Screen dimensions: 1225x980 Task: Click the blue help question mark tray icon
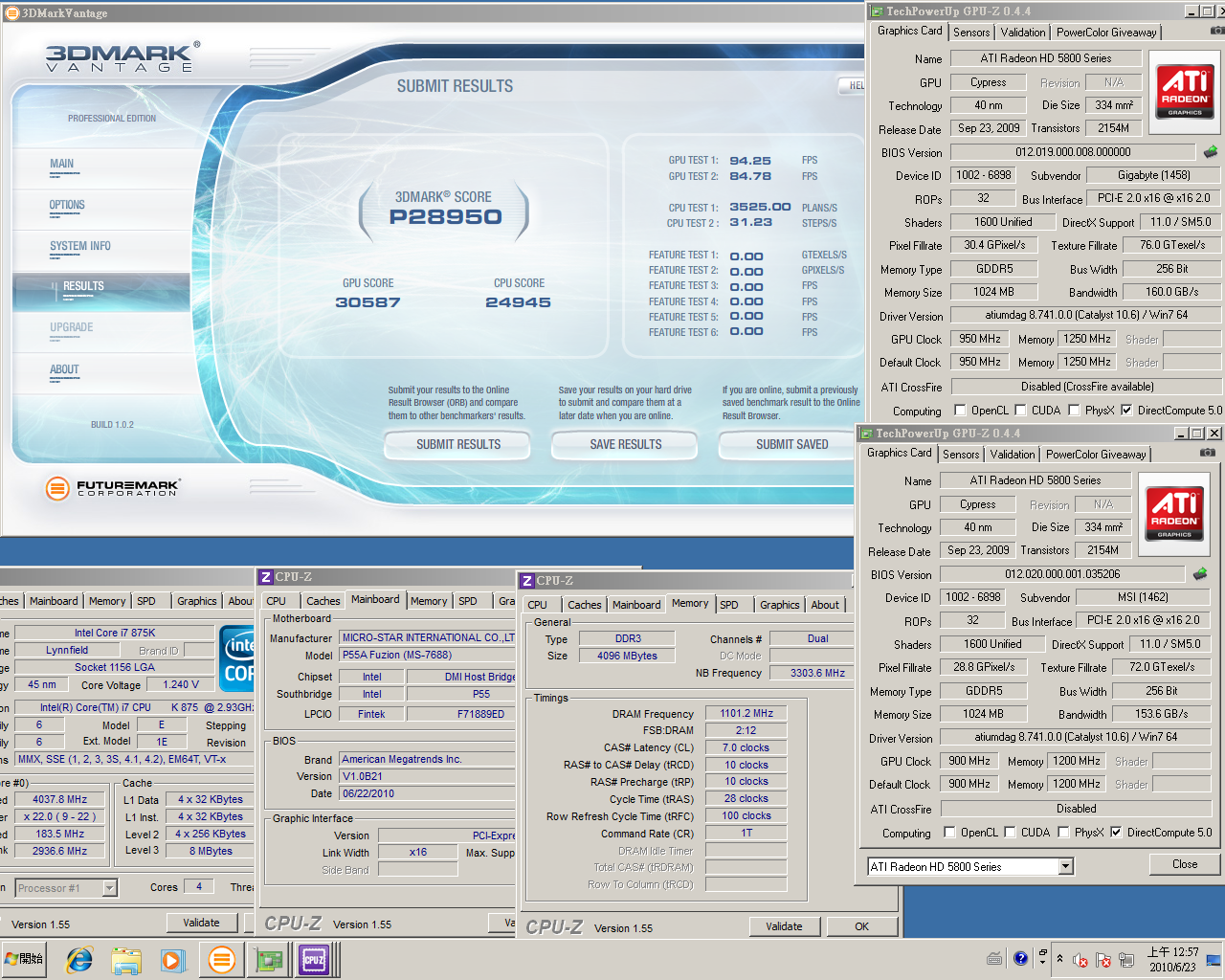coord(1020,958)
